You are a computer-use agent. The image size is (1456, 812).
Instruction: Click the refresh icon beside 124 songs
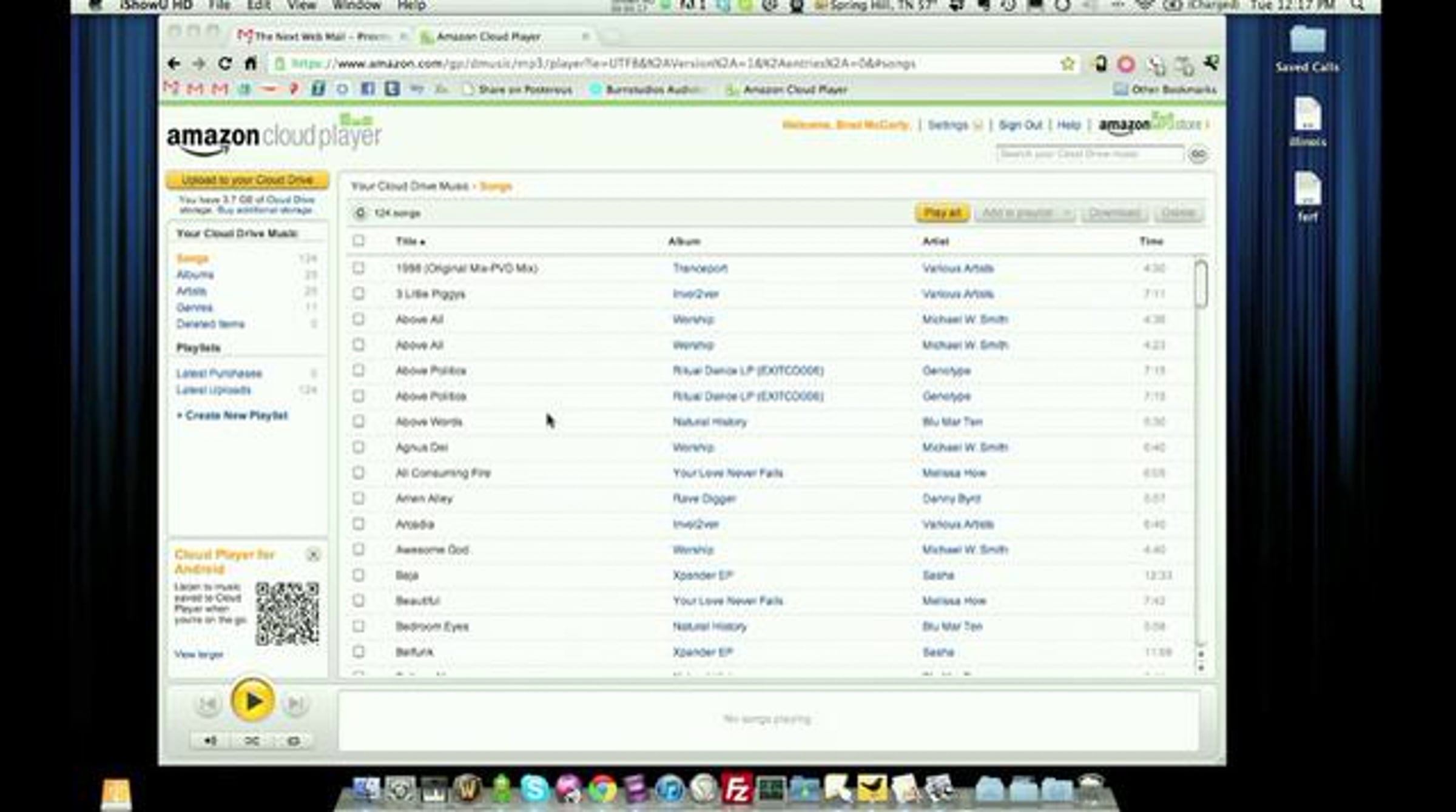click(360, 213)
